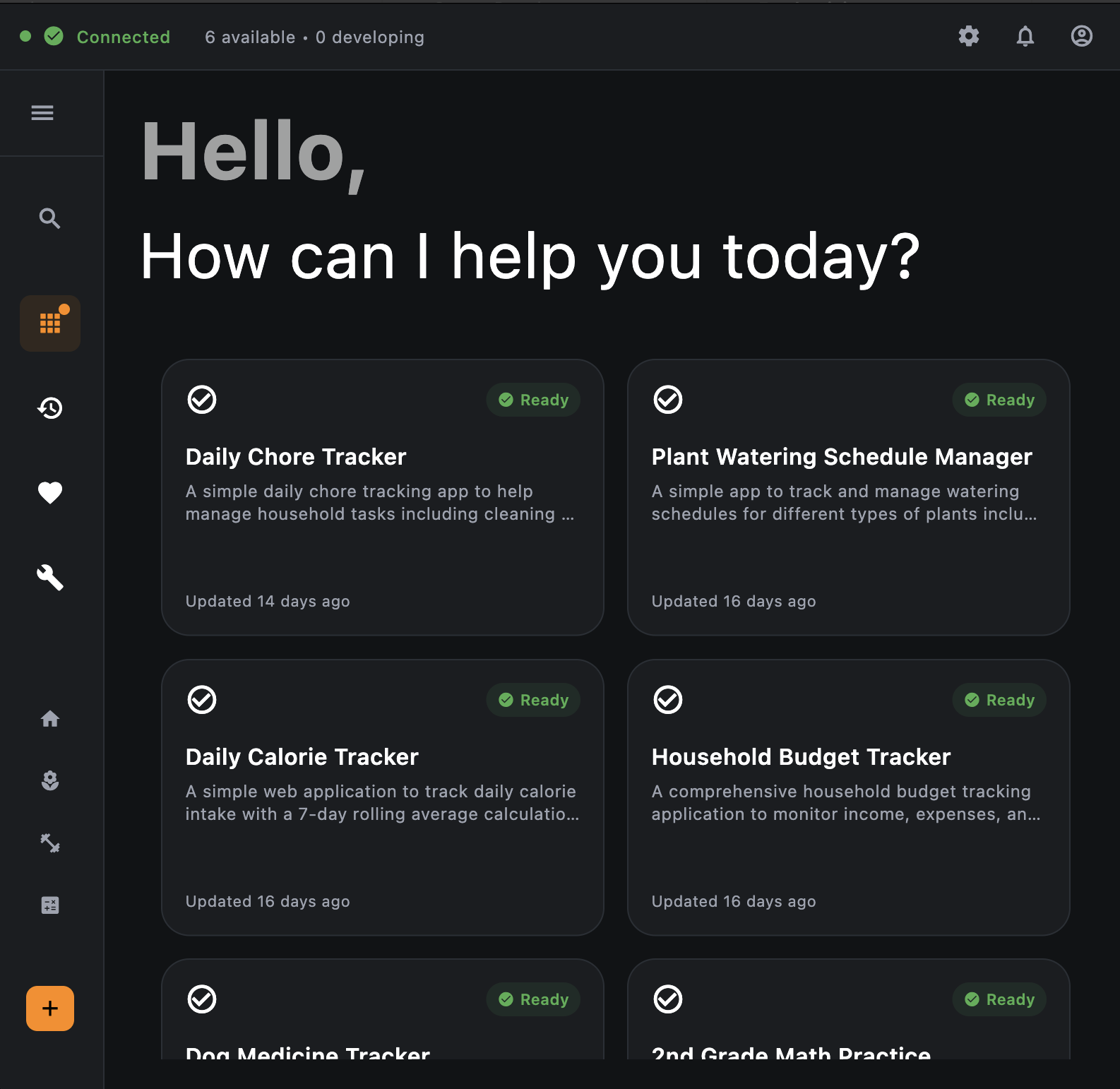Open the Household Budget Tracker card

[849, 798]
